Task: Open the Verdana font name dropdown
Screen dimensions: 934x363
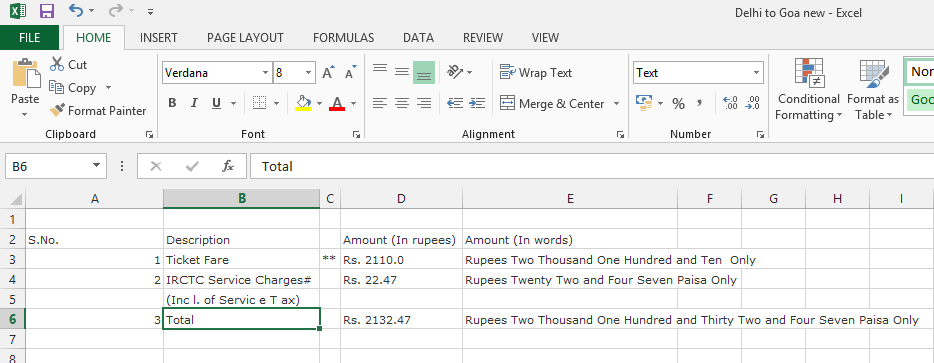Action: coord(266,73)
